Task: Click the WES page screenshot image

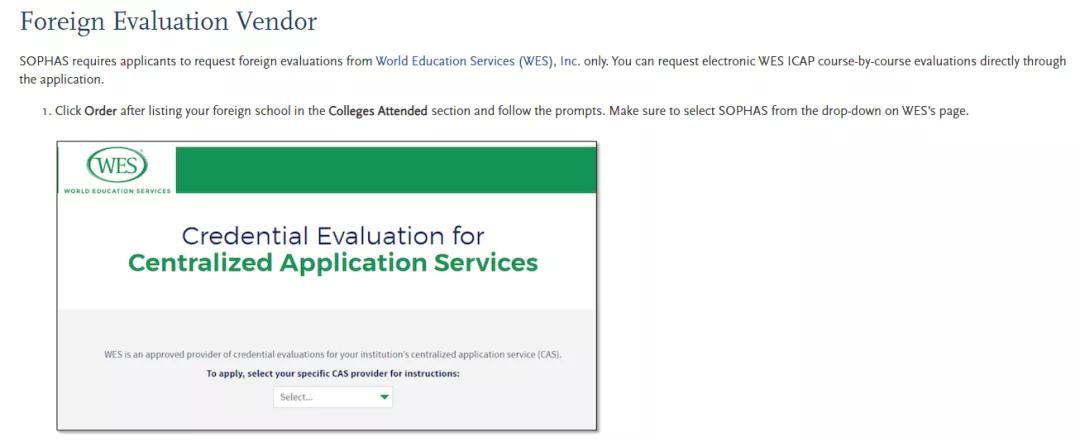Action: pos(326,300)
